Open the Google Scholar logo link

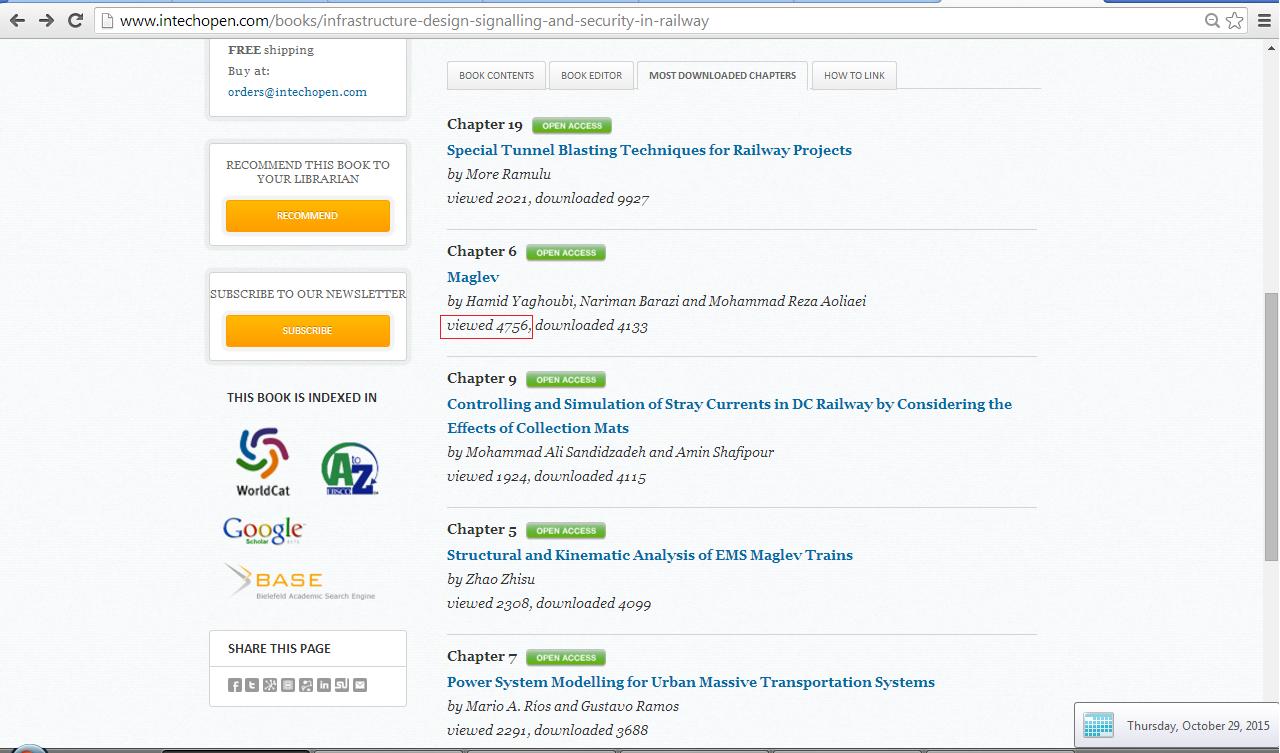[x=263, y=530]
